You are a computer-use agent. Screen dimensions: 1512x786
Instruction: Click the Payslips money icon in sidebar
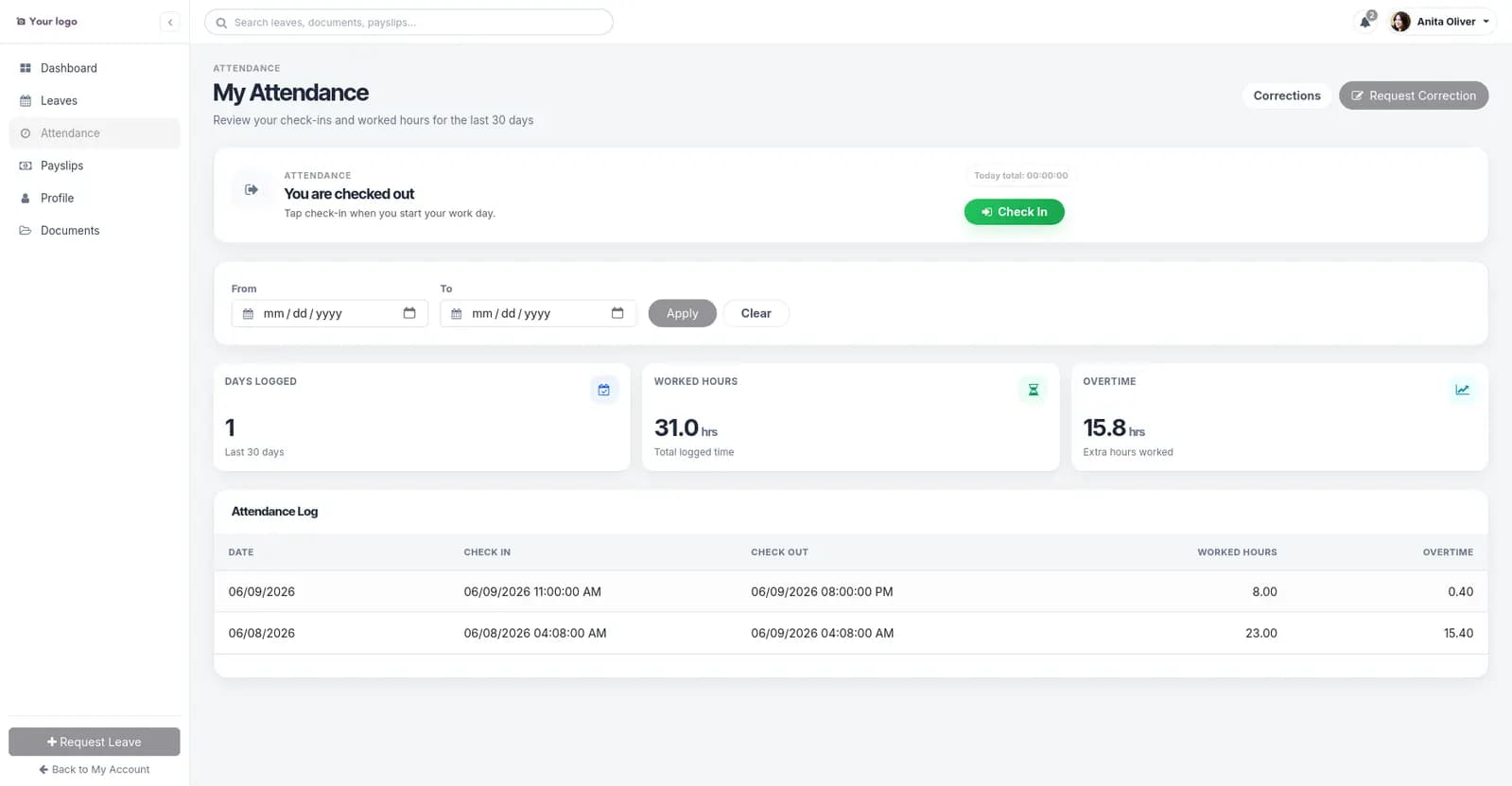[26, 166]
